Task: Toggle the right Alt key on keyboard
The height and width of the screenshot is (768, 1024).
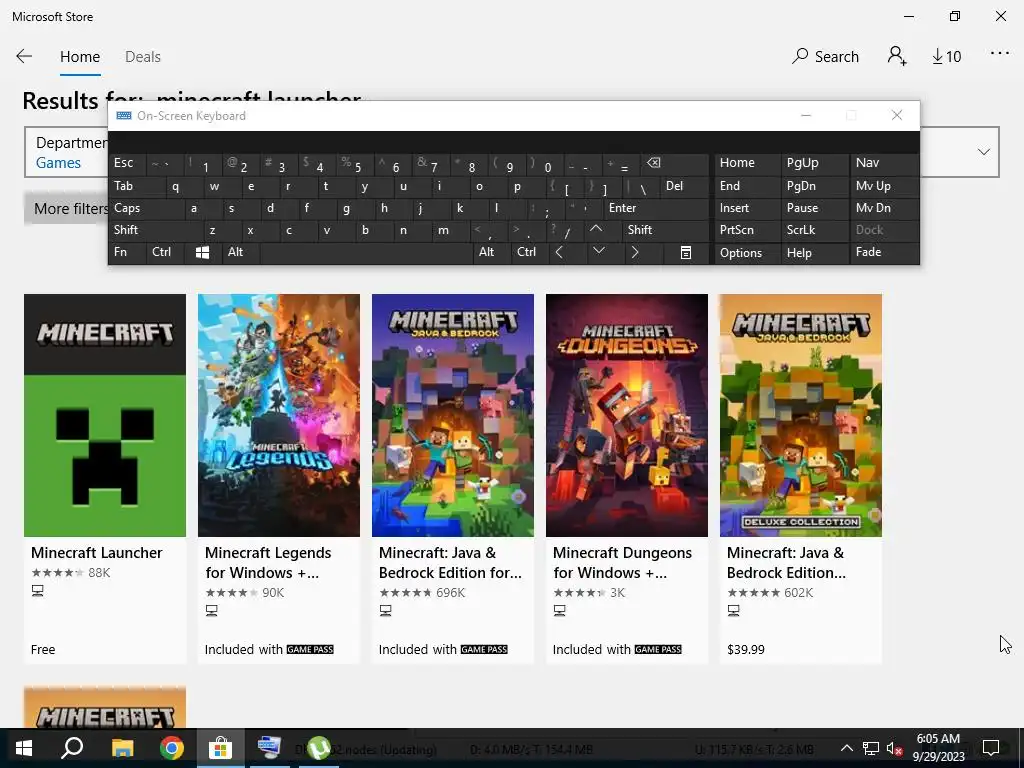Action: pos(492,252)
